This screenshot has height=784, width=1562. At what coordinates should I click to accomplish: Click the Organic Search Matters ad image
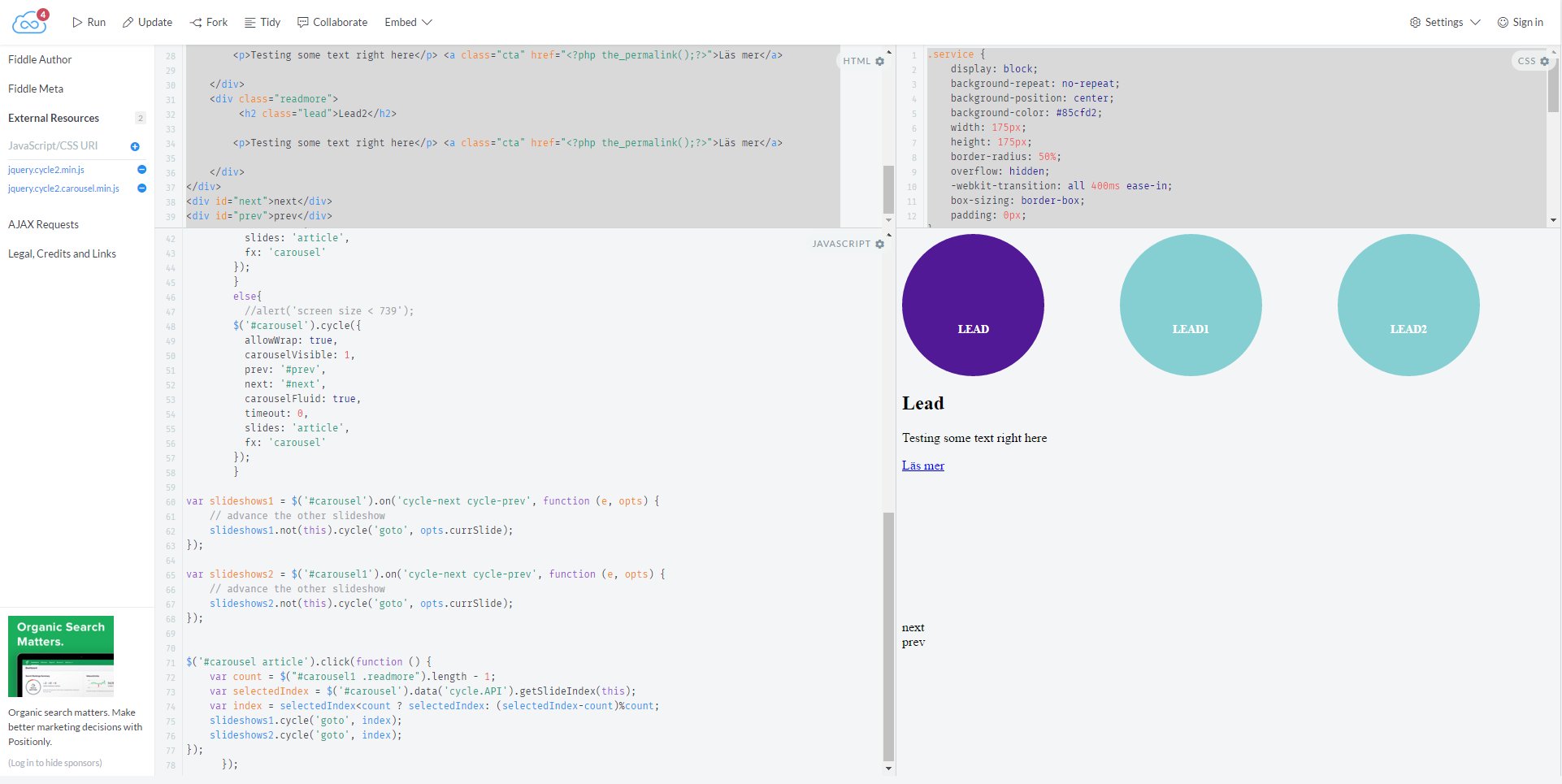click(61, 656)
